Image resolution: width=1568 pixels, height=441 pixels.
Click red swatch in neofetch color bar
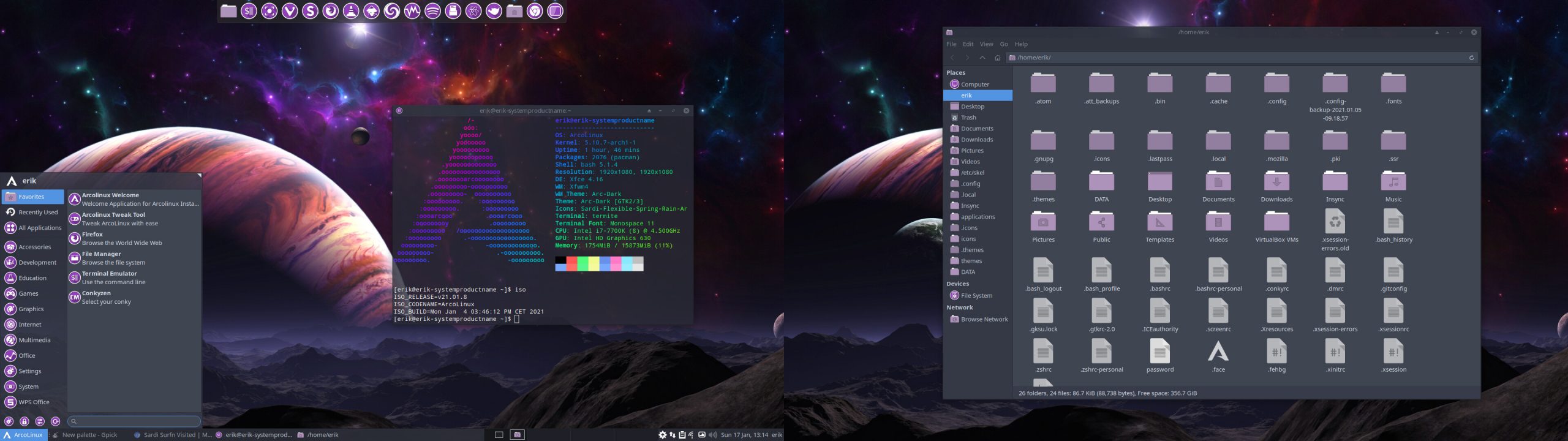tap(571, 263)
